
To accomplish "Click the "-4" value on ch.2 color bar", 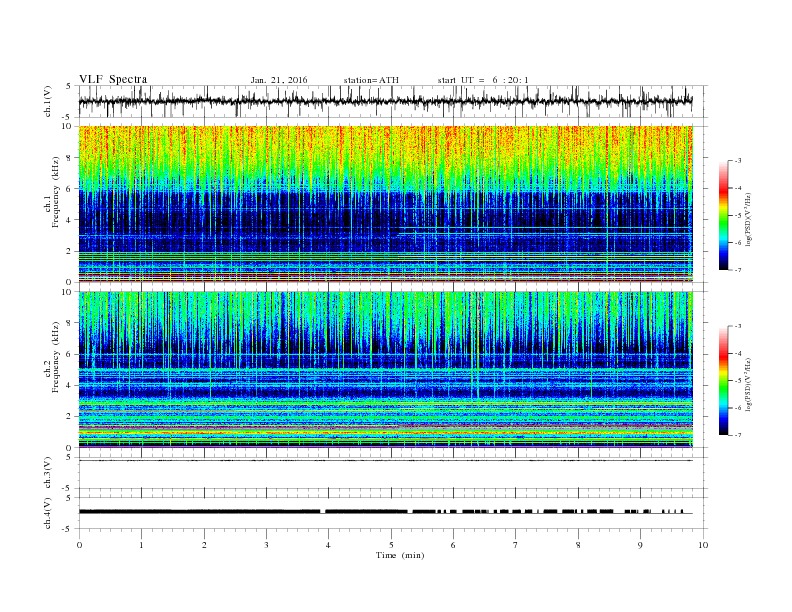I will pyautogui.click(x=738, y=353).
